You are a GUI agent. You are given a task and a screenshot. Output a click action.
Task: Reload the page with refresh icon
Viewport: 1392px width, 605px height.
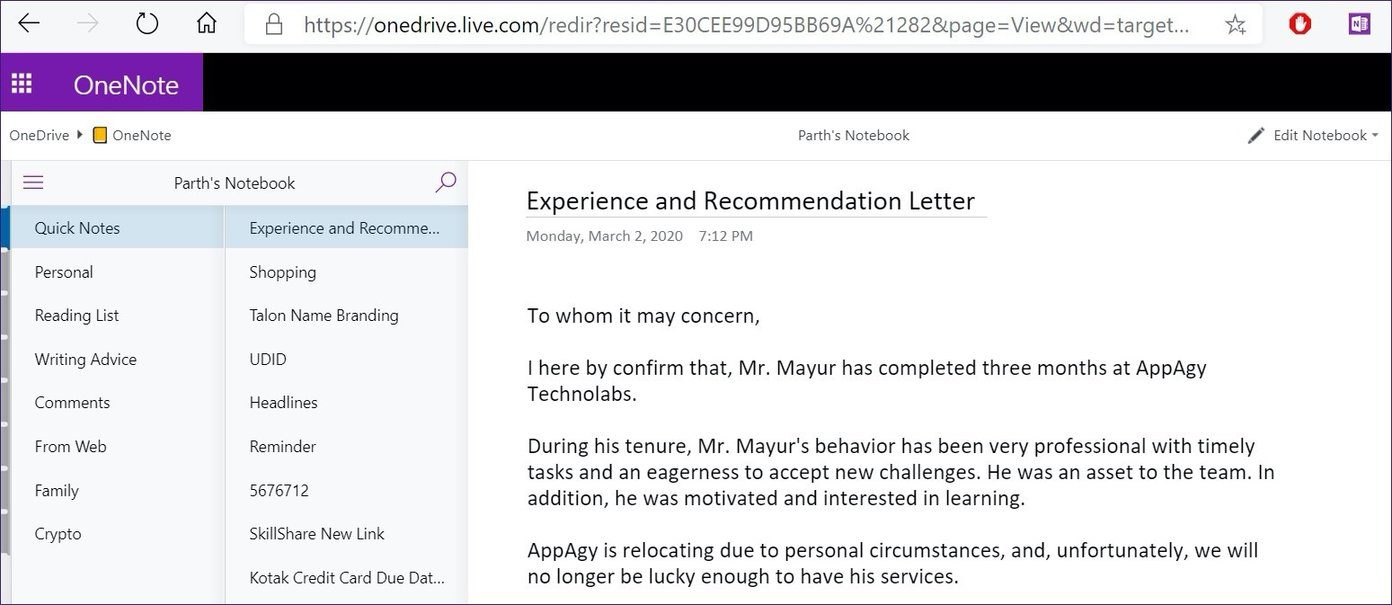tap(147, 24)
